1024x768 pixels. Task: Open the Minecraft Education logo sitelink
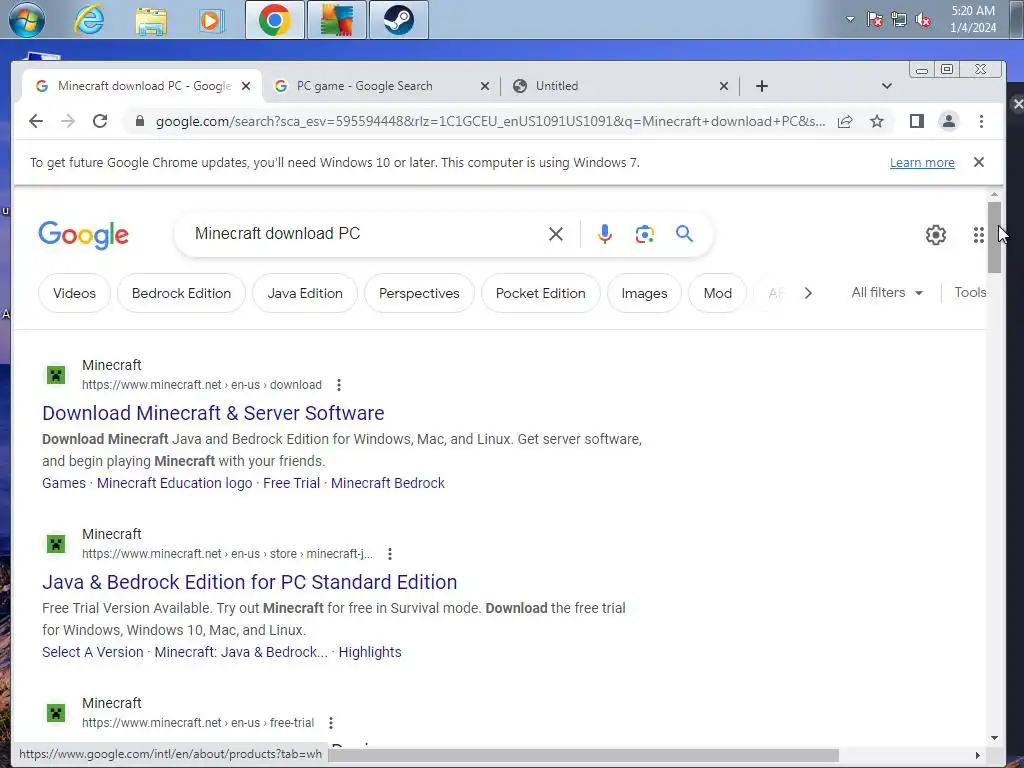[174, 483]
